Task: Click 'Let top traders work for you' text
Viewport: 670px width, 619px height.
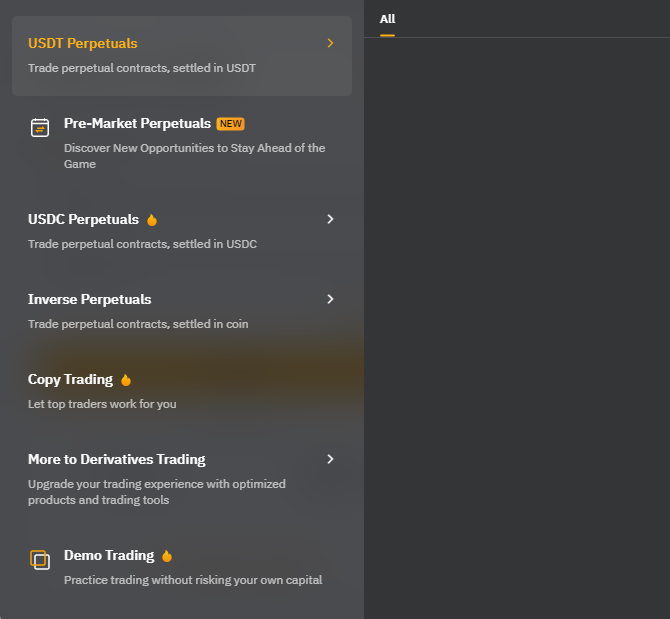Action: click(x=102, y=404)
